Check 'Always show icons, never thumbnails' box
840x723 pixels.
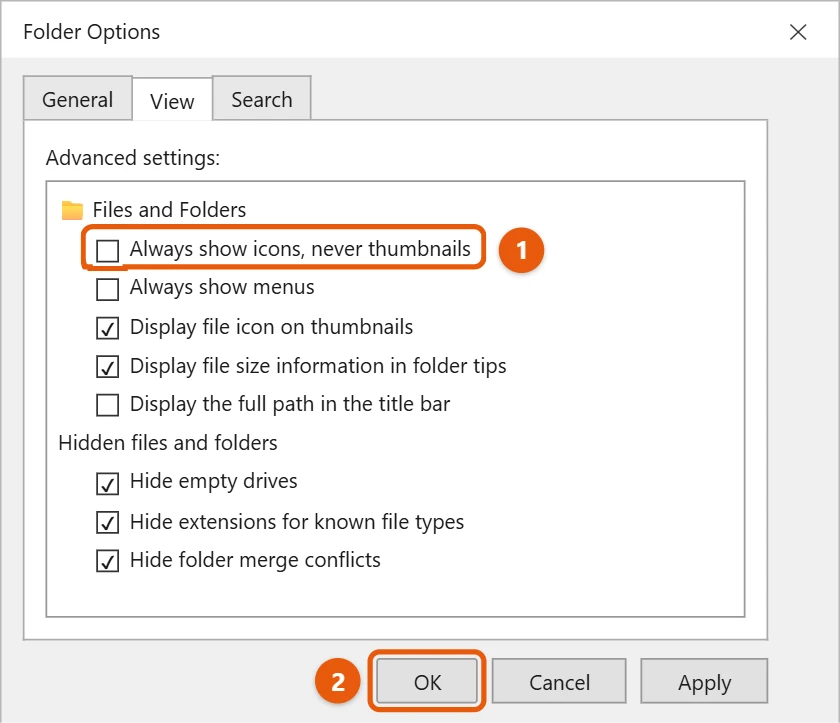pyautogui.click(x=107, y=251)
